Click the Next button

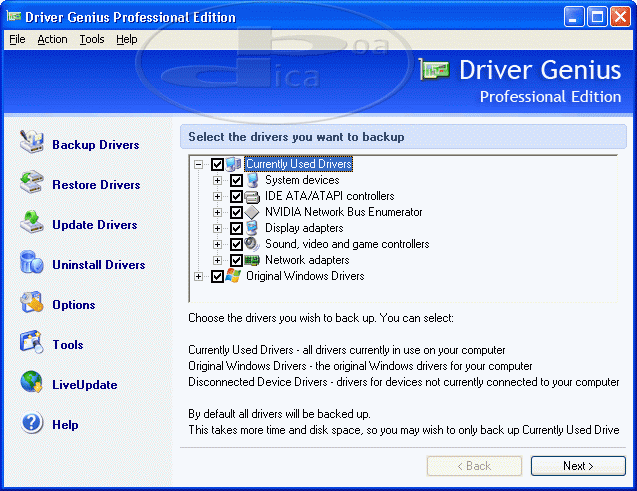point(578,466)
